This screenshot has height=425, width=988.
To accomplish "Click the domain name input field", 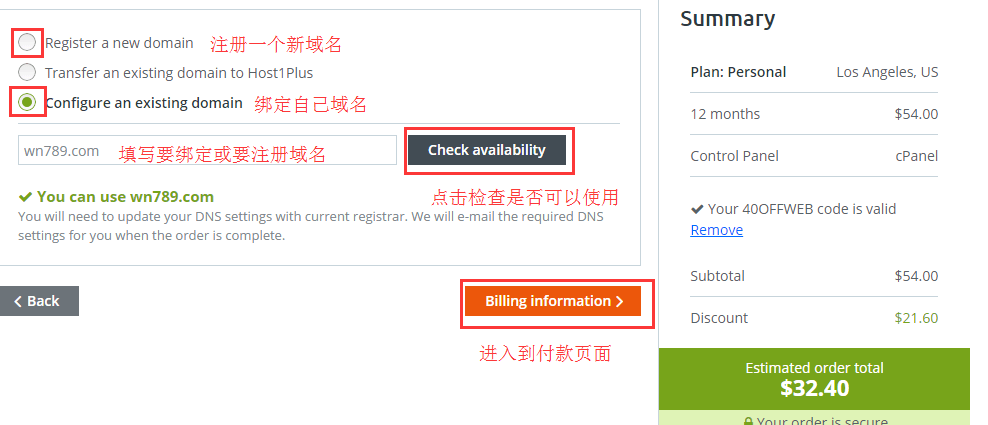I will (x=207, y=150).
